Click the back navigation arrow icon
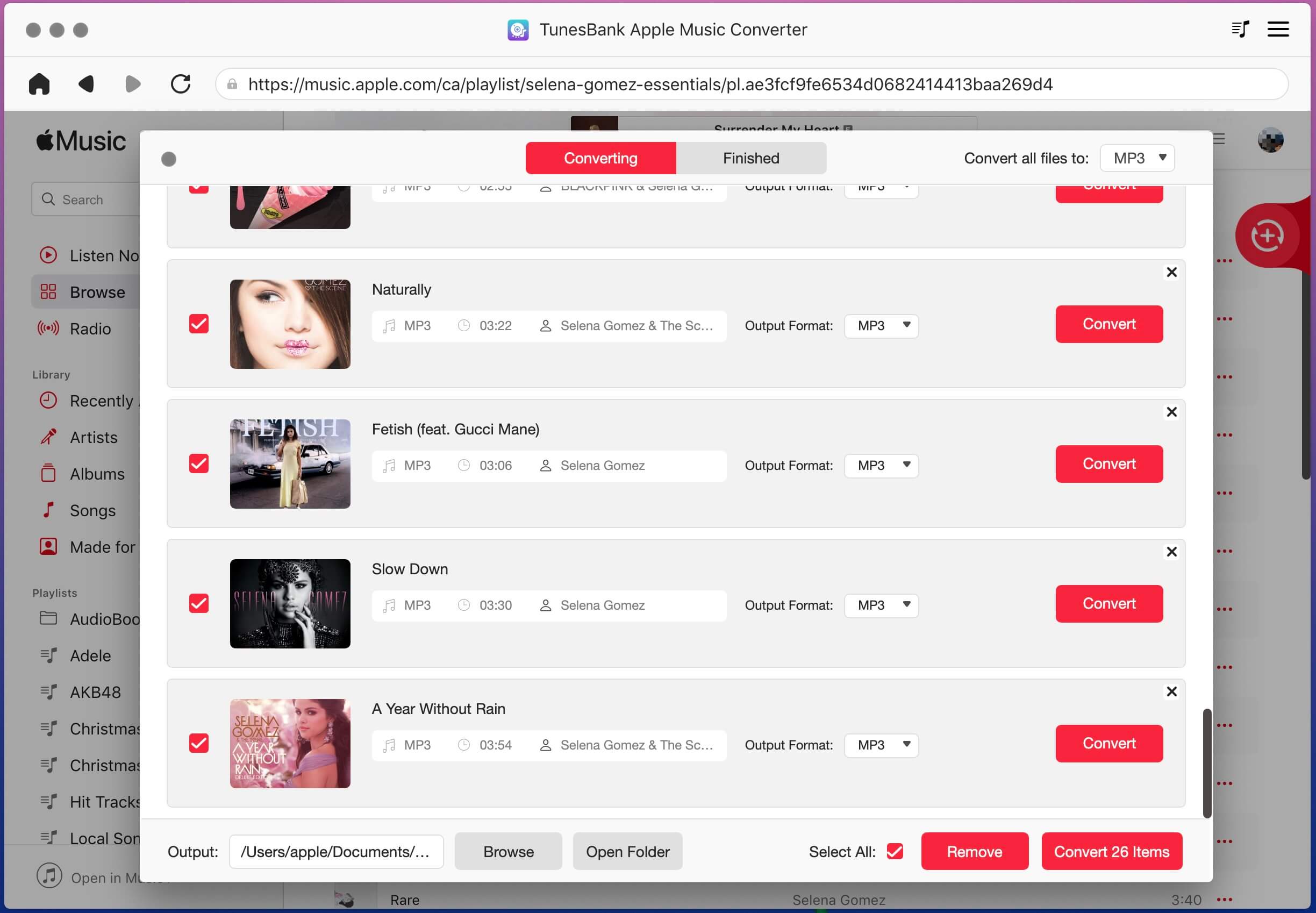 coord(85,83)
